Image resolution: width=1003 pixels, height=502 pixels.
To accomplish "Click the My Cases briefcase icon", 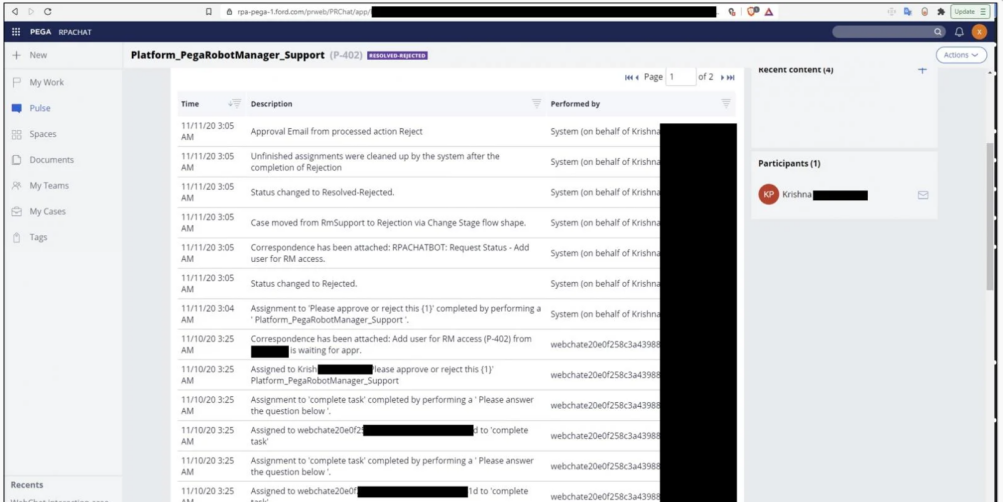I will pos(17,211).
